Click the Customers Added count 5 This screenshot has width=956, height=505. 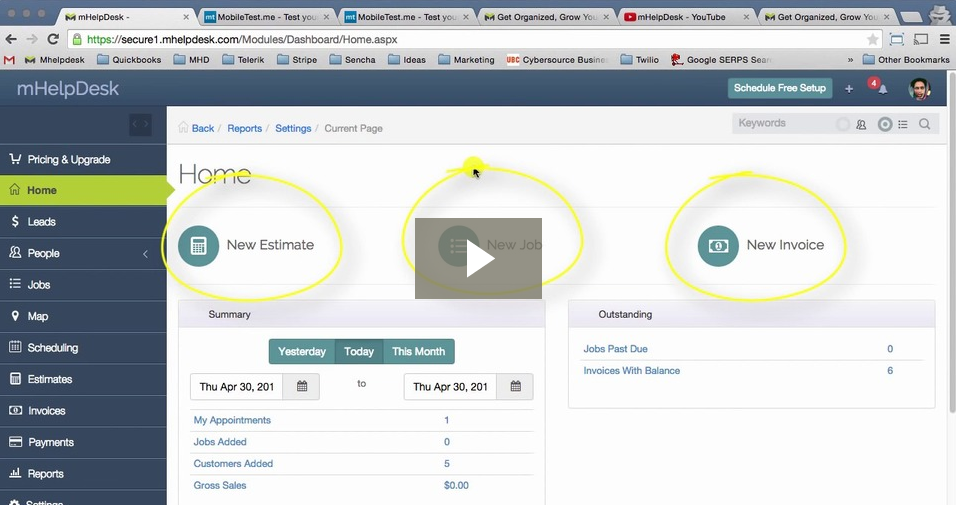[447, 464]
